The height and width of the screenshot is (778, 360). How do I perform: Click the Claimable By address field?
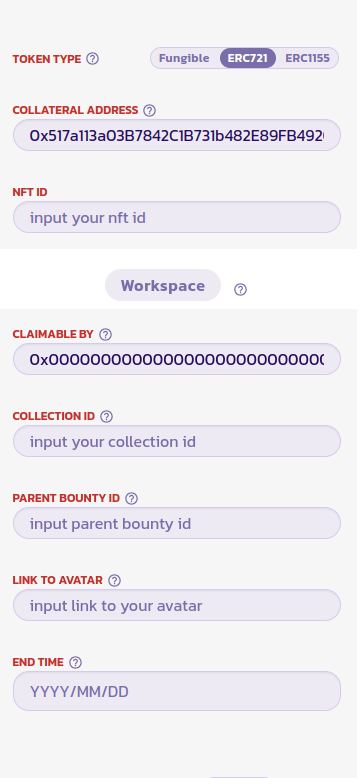(177, 359)
